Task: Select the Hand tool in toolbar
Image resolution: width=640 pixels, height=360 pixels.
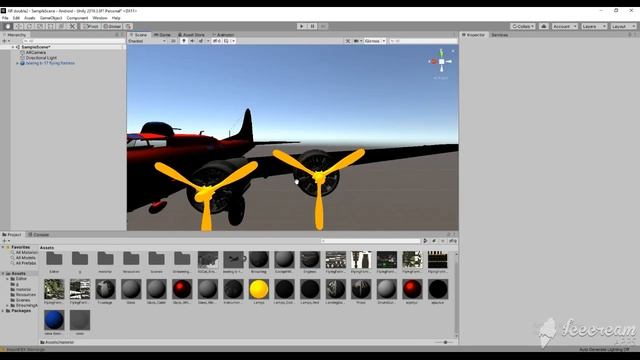Action: tap(8, 26)
